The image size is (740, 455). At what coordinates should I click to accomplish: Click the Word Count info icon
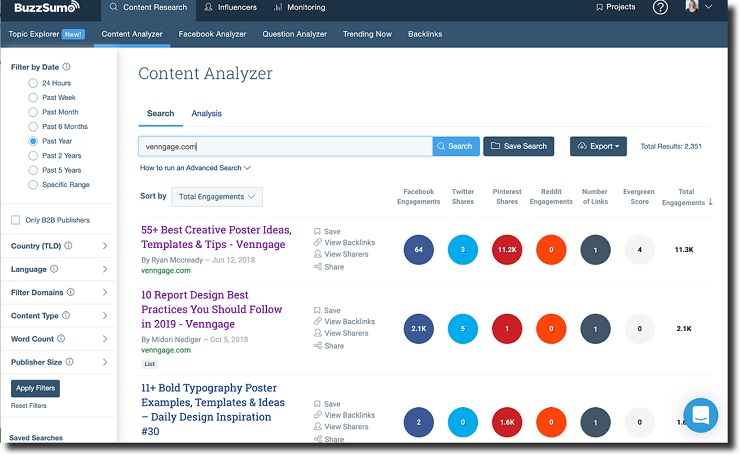pyautogui.click(x=61, y=338)
